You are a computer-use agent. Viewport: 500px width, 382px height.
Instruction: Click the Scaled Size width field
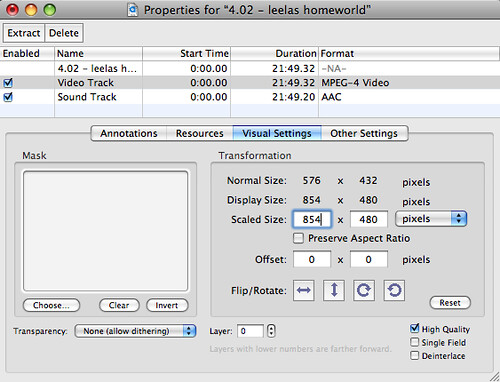coord(312,219)
